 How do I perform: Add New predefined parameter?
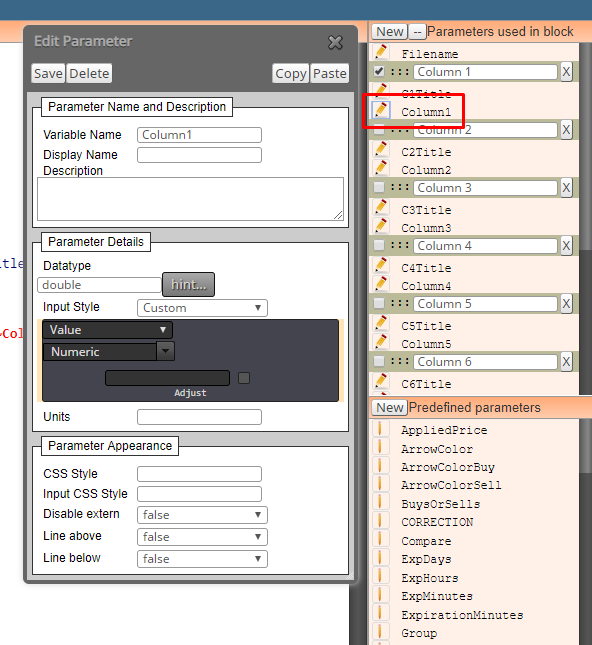coord(390,407)
